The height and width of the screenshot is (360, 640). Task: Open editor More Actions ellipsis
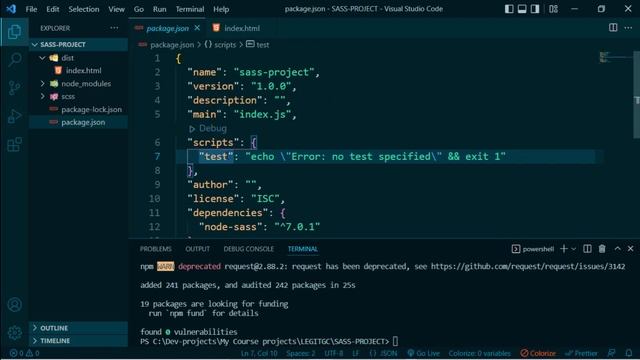click(628, 27)
